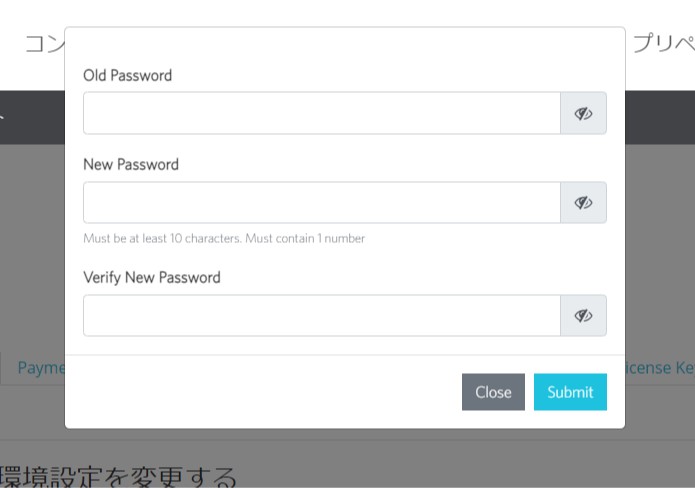695x488 pixels.
Task: Show the Old Password text via eye icon
Action: pos(583,113)
